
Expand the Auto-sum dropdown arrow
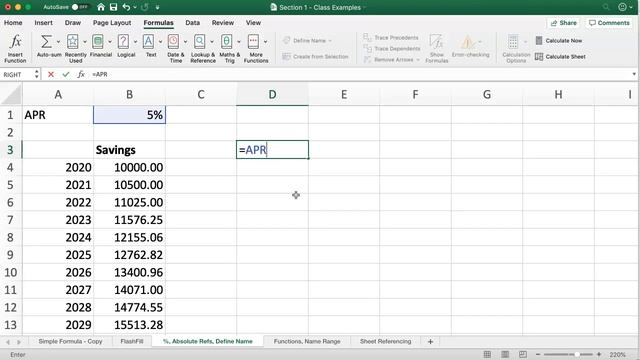click(x=58, y=42)
